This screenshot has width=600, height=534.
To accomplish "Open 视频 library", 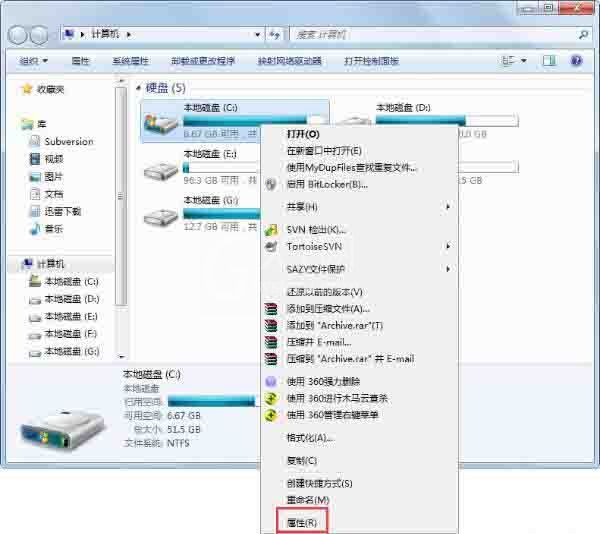I will (x=54, y=159).
